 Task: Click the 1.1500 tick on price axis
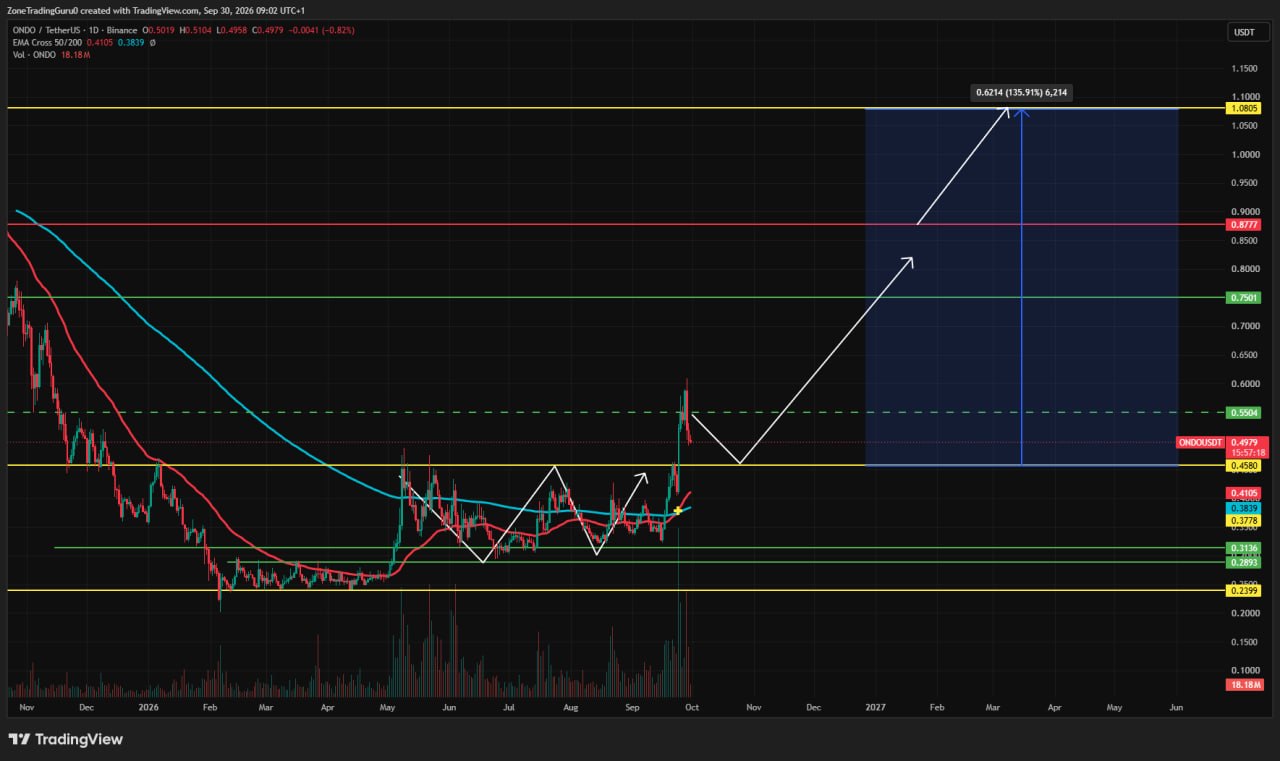click(1243, 68)
